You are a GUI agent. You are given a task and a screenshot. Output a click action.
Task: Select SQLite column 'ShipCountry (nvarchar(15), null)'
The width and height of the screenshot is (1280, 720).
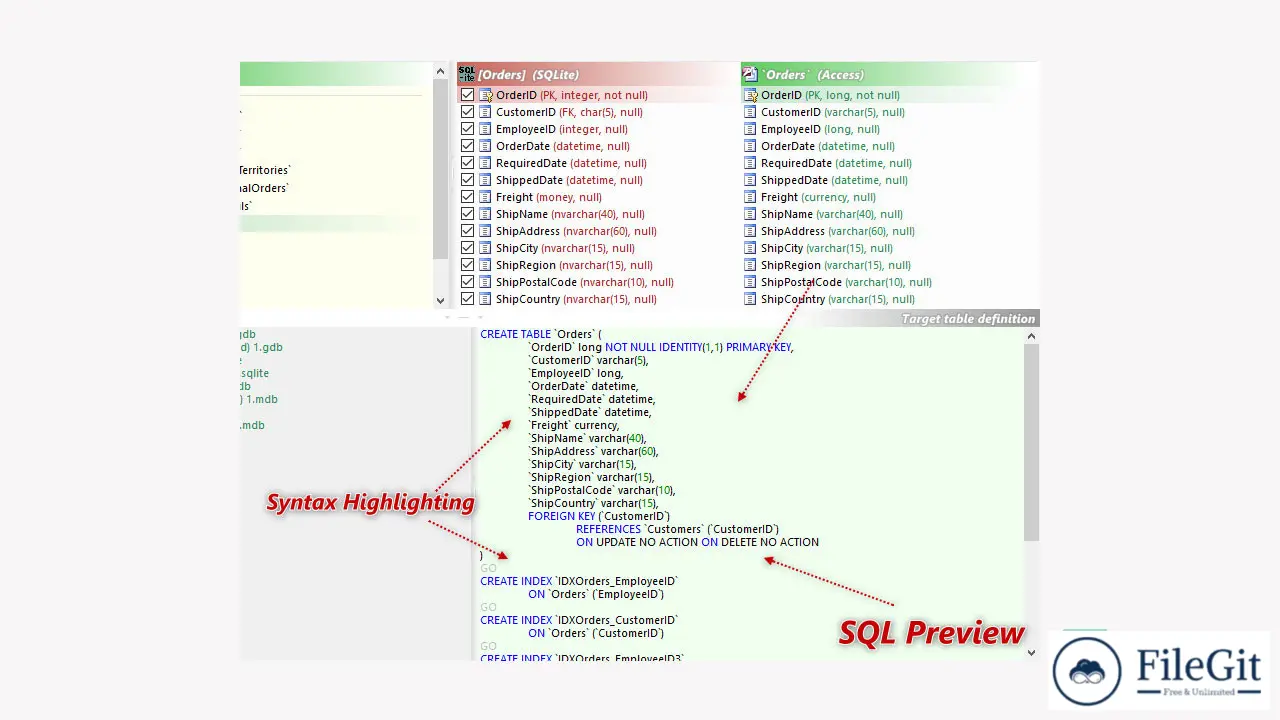pos(576,299)
